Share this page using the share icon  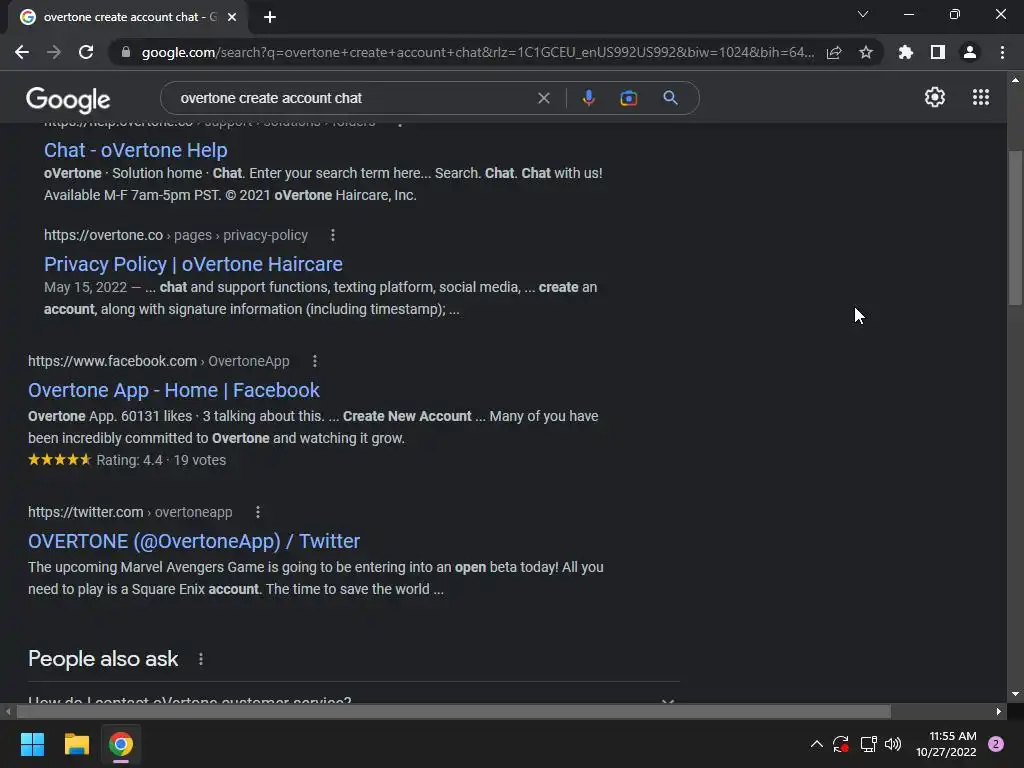tap(834, 52)
